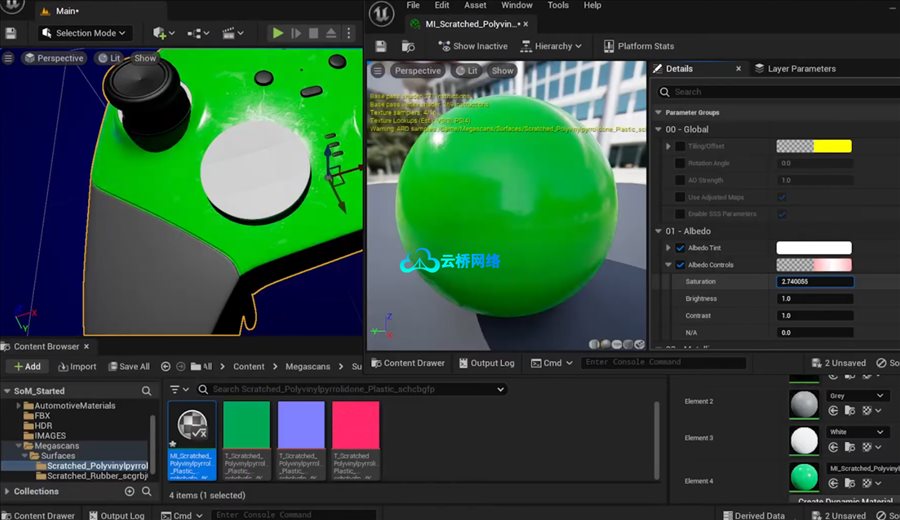Open the Asset menu

click(x=475, y=5)
